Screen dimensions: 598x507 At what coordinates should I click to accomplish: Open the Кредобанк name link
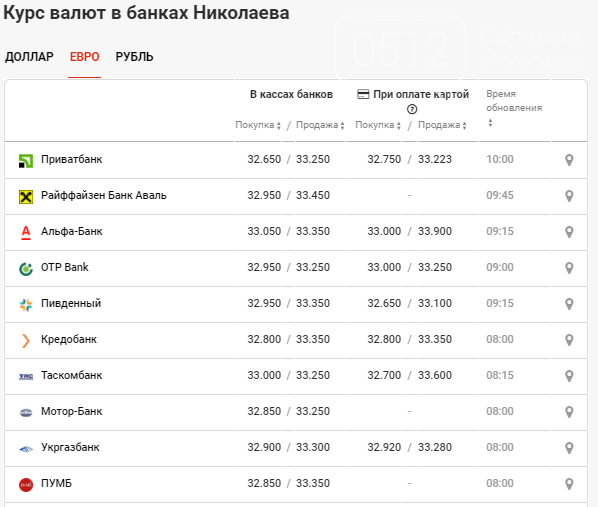pos(69,339)
